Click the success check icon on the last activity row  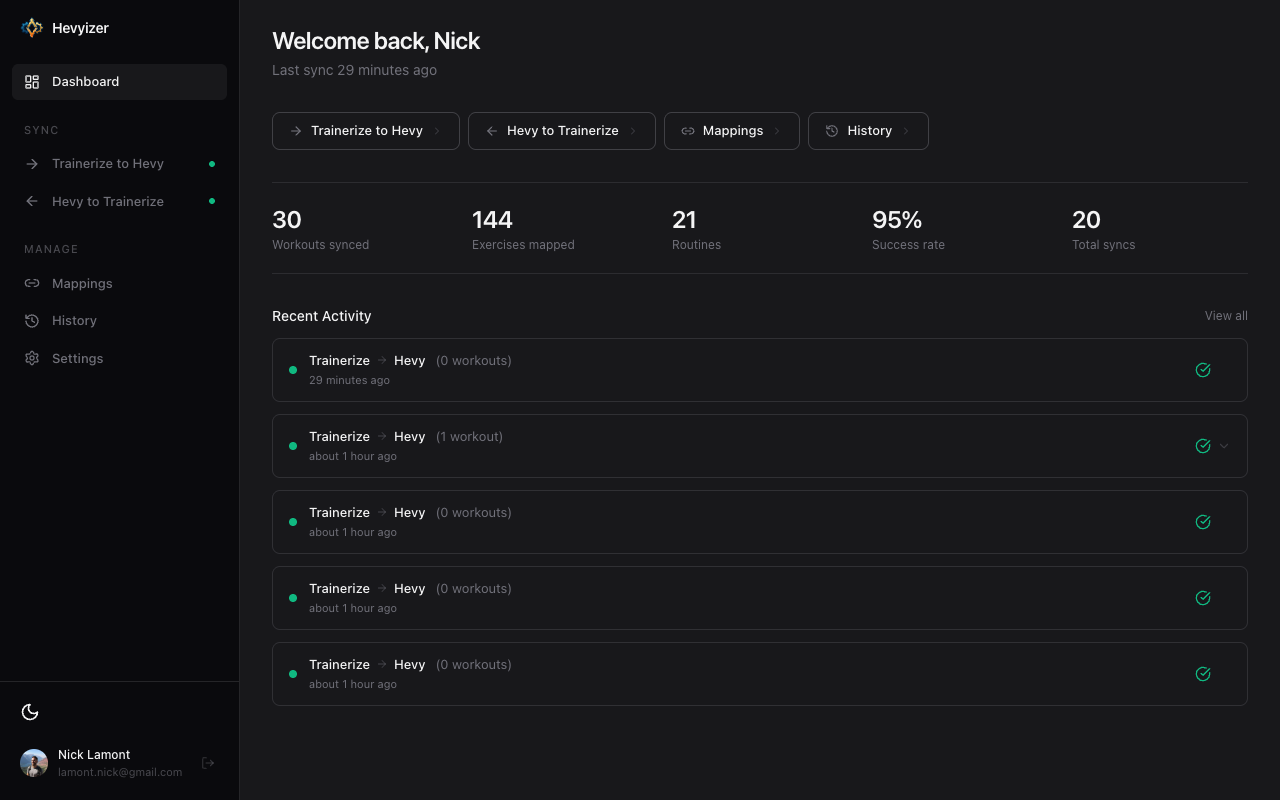click(1203, 674)
